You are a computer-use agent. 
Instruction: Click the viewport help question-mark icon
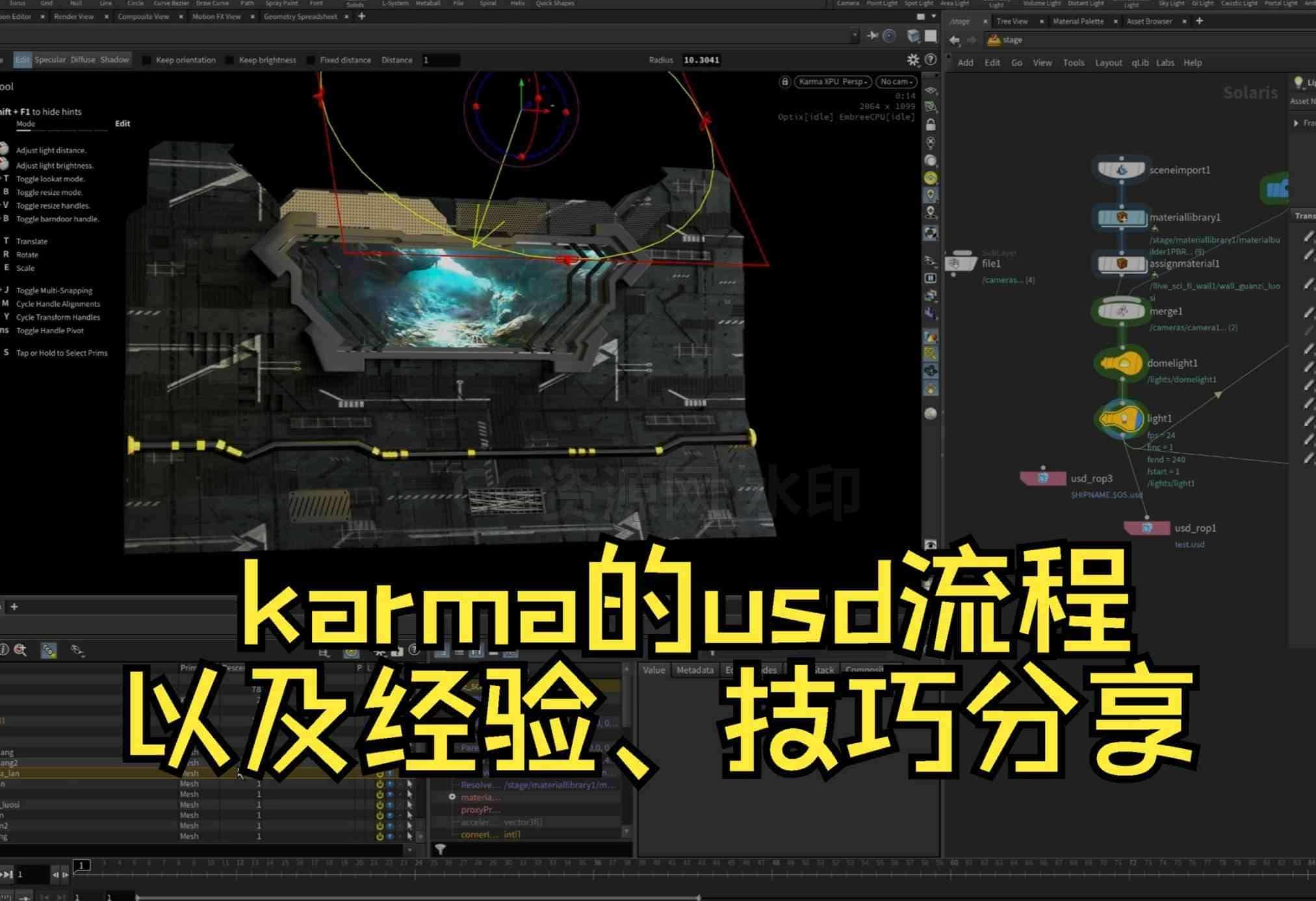tap(931, 60)
